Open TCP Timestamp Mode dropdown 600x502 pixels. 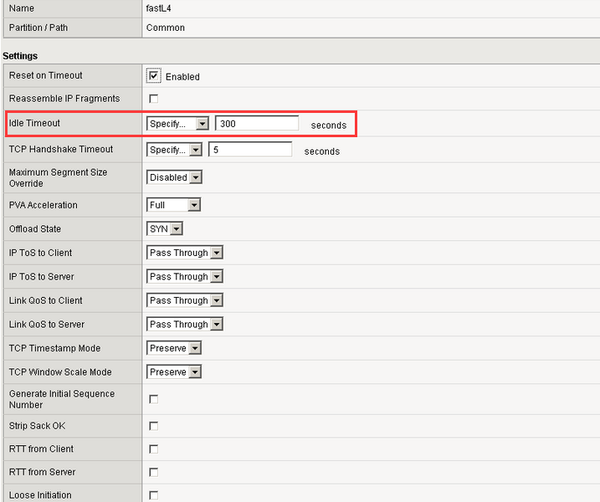pos(175,348)
